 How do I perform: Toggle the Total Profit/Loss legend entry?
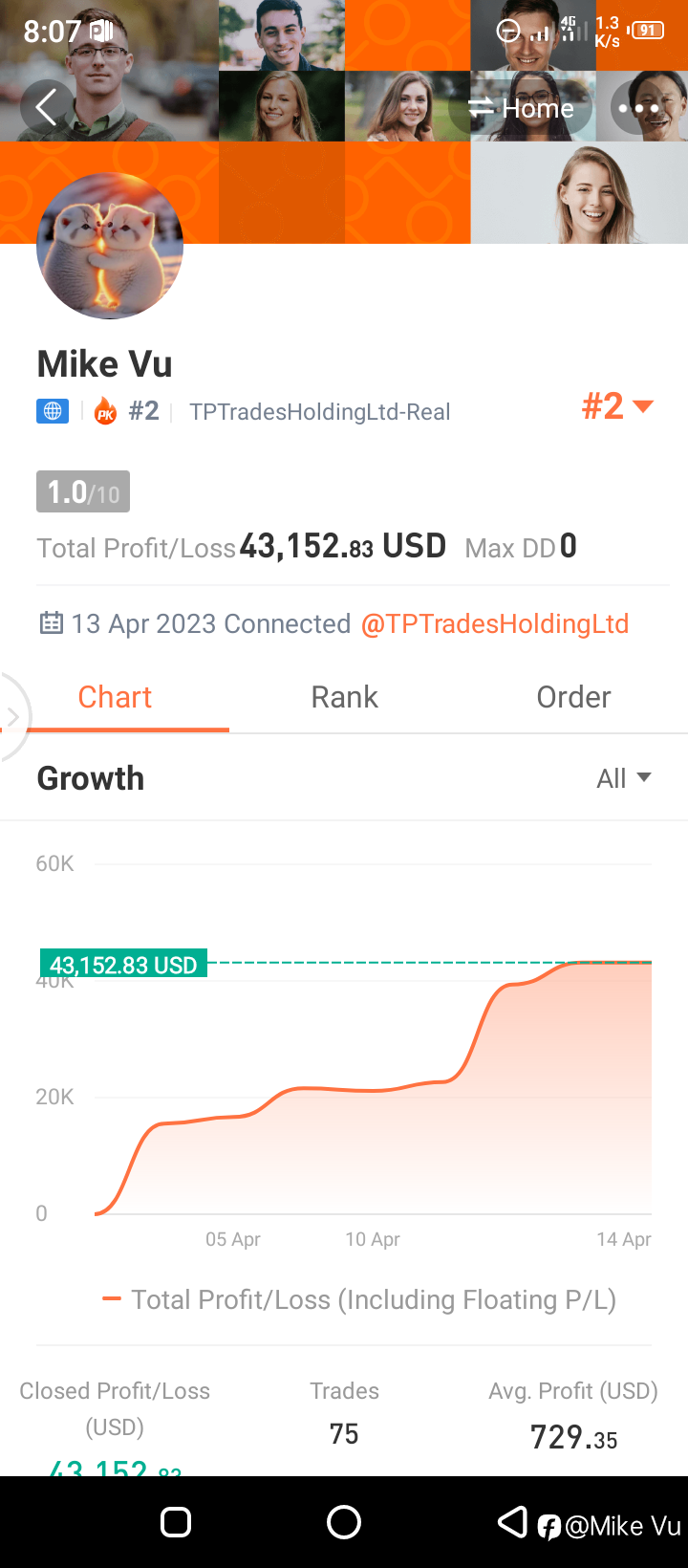pyautogui.click(x=359, y=1299)
